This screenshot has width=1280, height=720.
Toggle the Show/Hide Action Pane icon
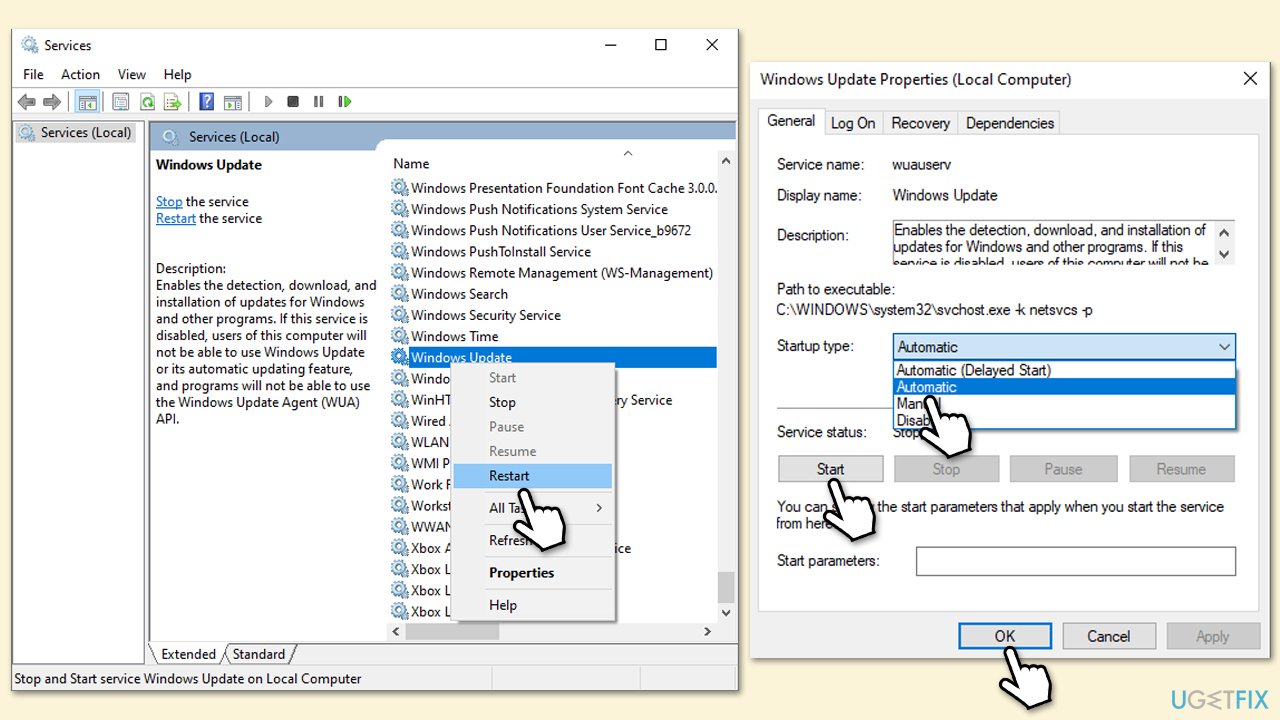tap(233, 102)
